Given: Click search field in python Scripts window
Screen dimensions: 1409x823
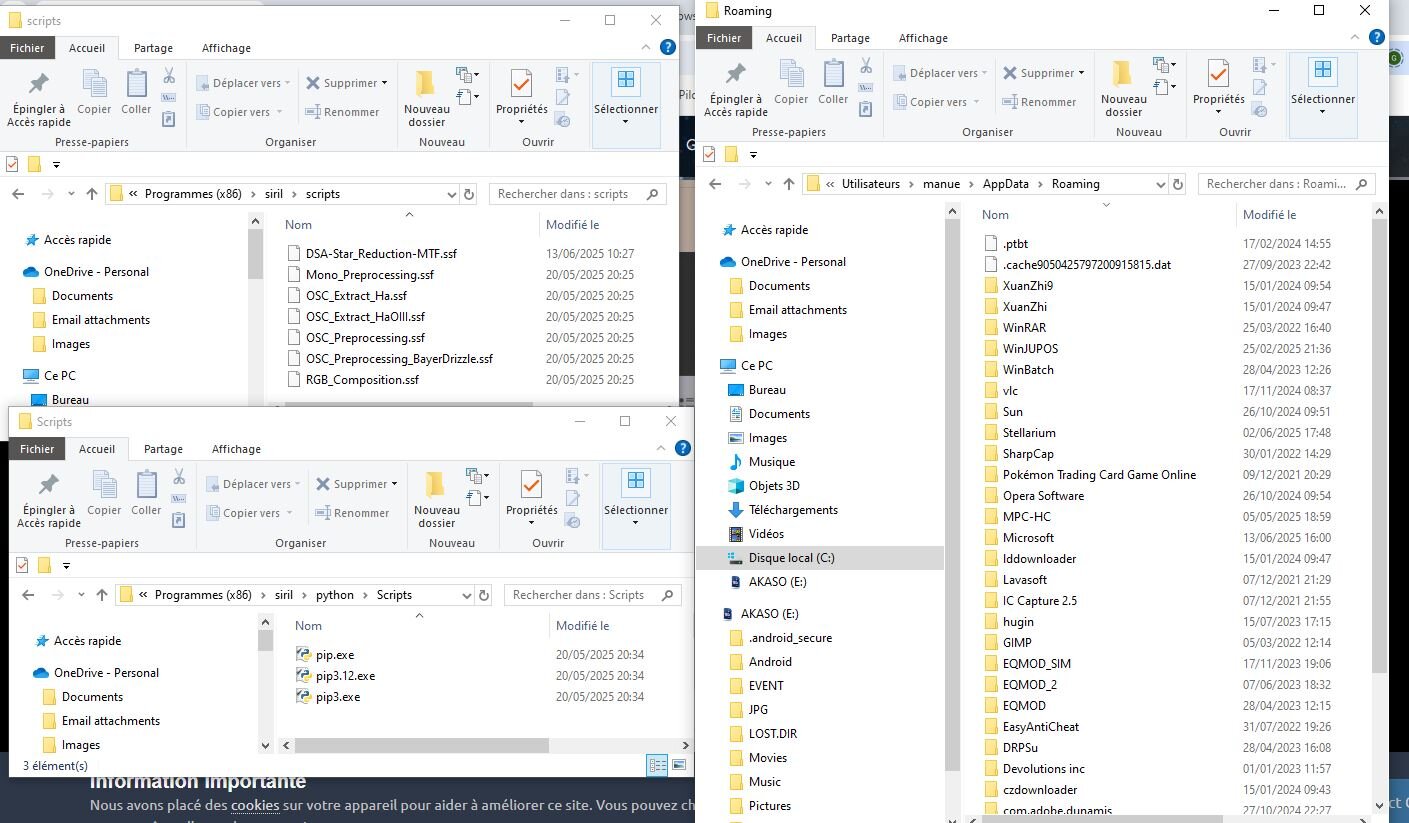Looking at the screenshot, I should click(x=592, y=595).
